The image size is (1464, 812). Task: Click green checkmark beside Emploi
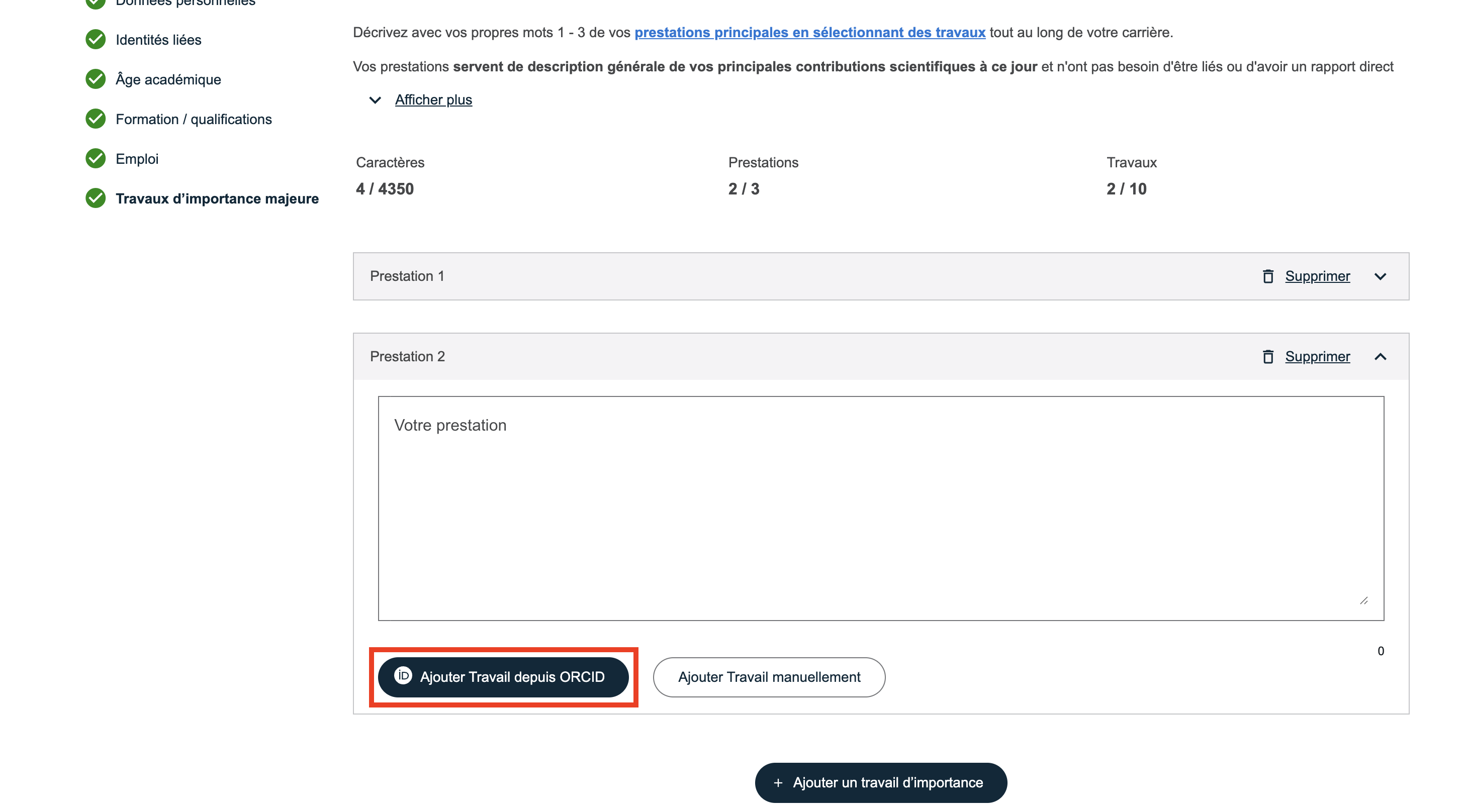pos(96,159)
